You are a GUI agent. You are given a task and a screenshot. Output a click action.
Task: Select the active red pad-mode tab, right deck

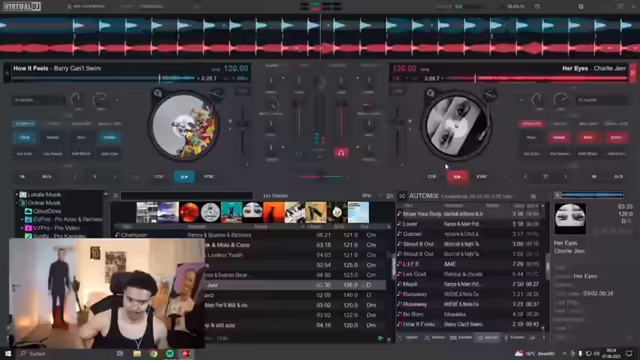pyautogui.click(x=531, y=123)
